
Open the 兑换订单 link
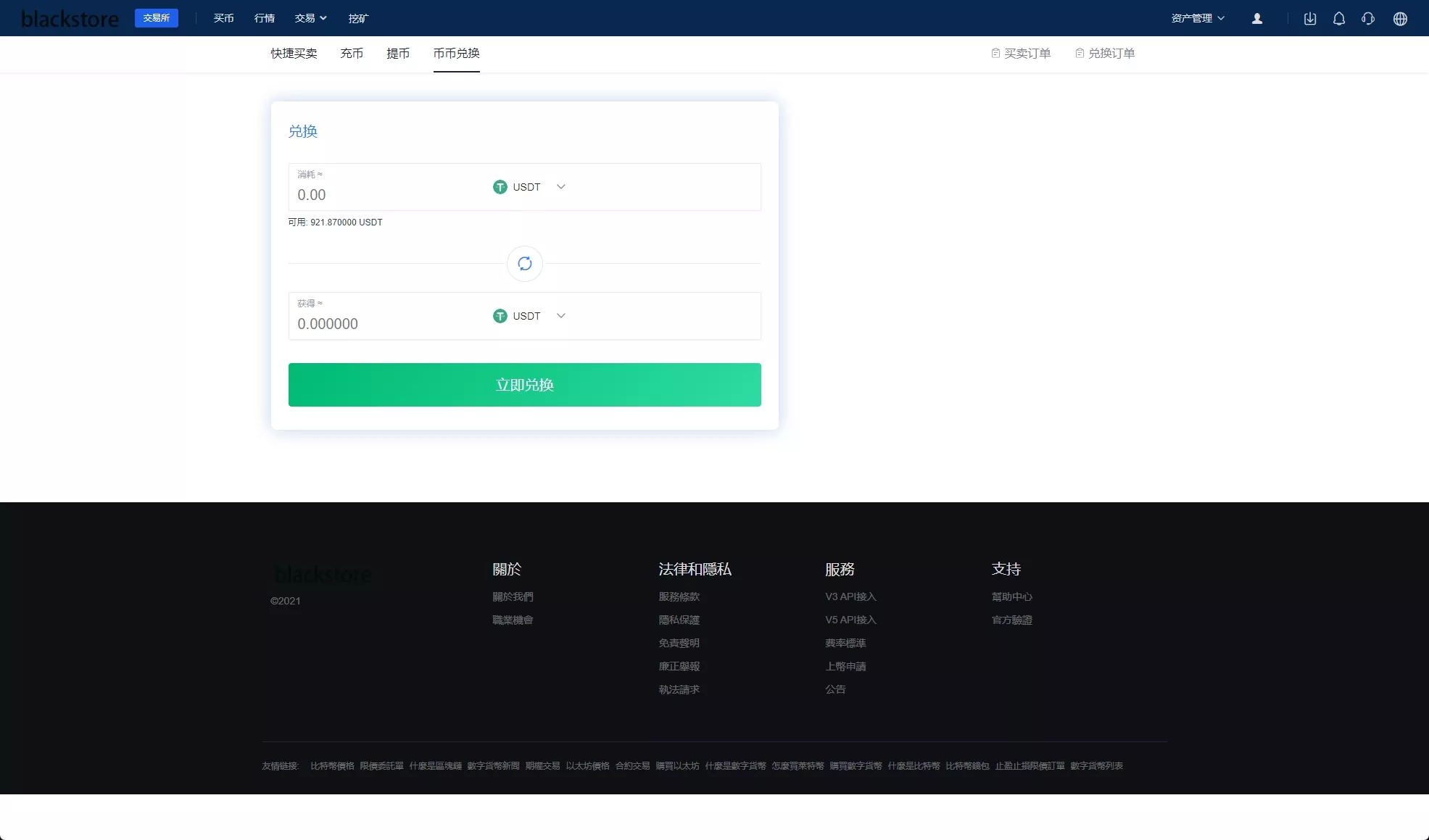click(x=1105, y=53)
